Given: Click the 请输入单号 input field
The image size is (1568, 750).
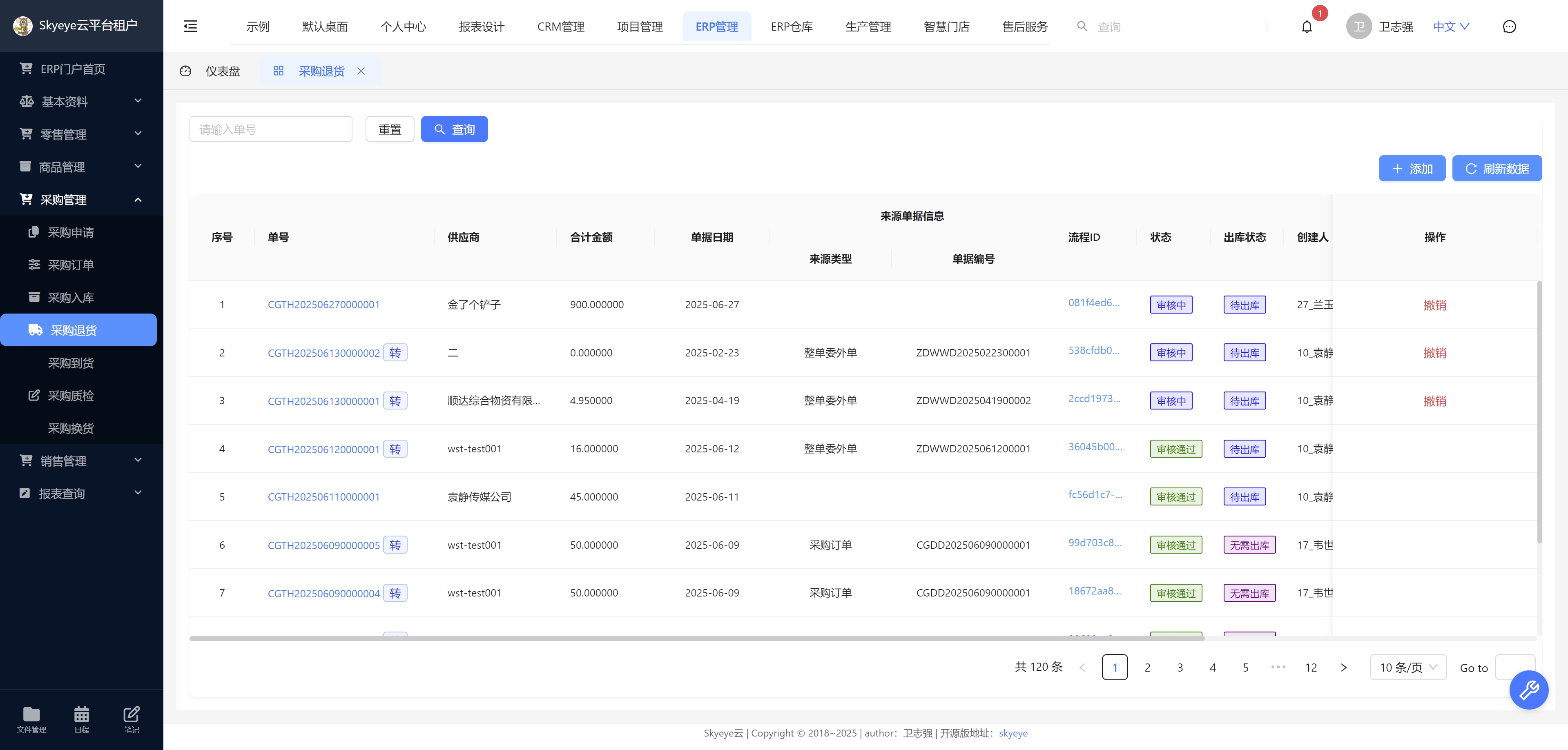Looking at the screenshot, I should tap(271, 129).
